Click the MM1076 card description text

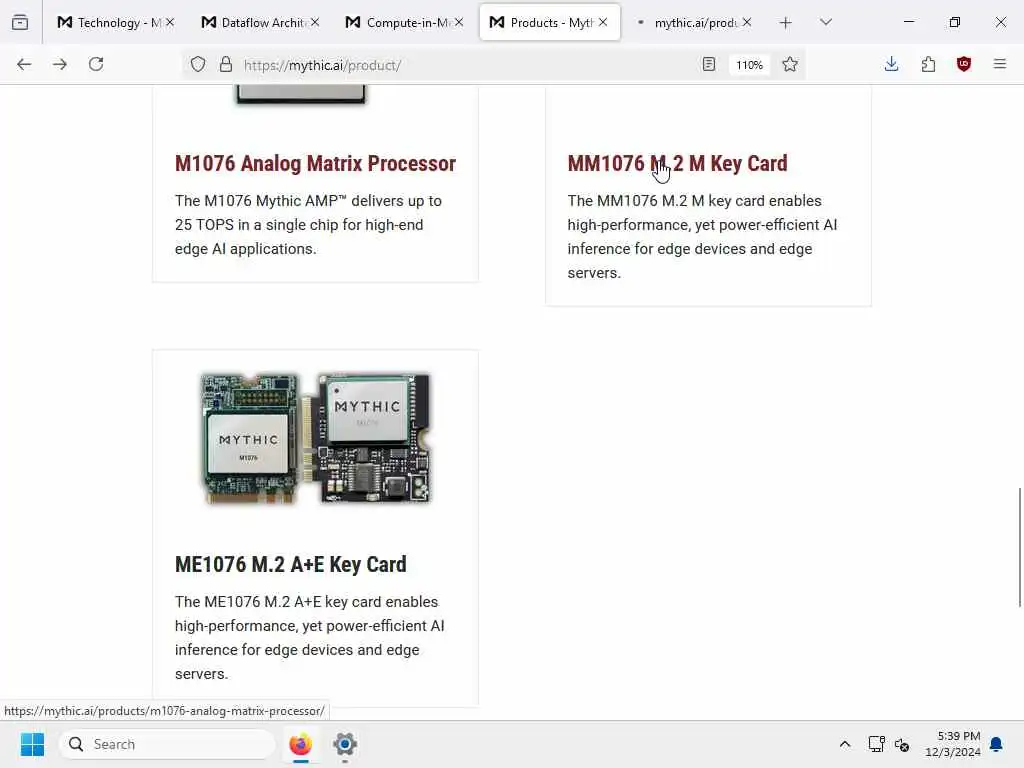click(702, 236)
